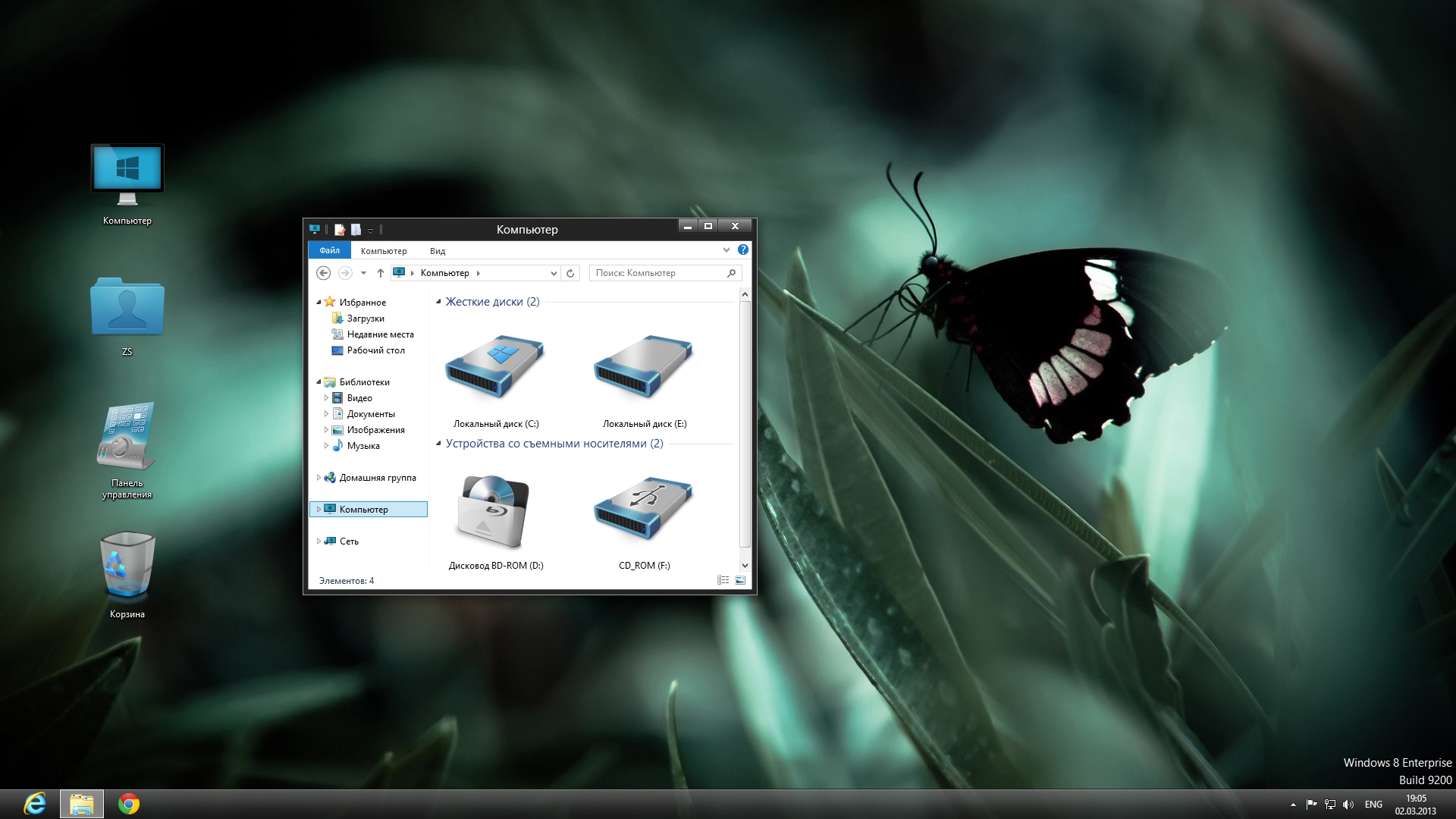The image size is (1456, 819).
Task: Go up one level with the up arrow
Action: coord(381,273)
